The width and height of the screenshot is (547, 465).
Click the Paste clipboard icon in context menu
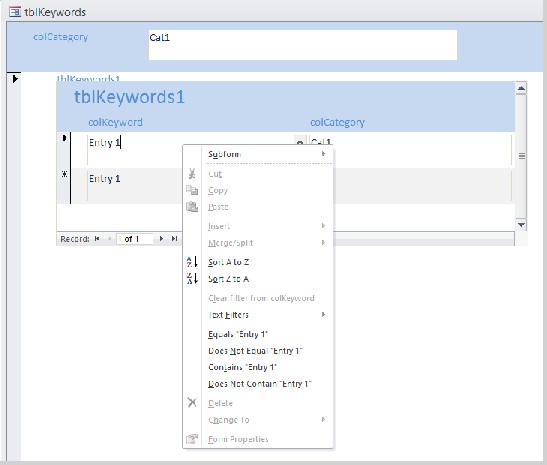tap(192, 207)
